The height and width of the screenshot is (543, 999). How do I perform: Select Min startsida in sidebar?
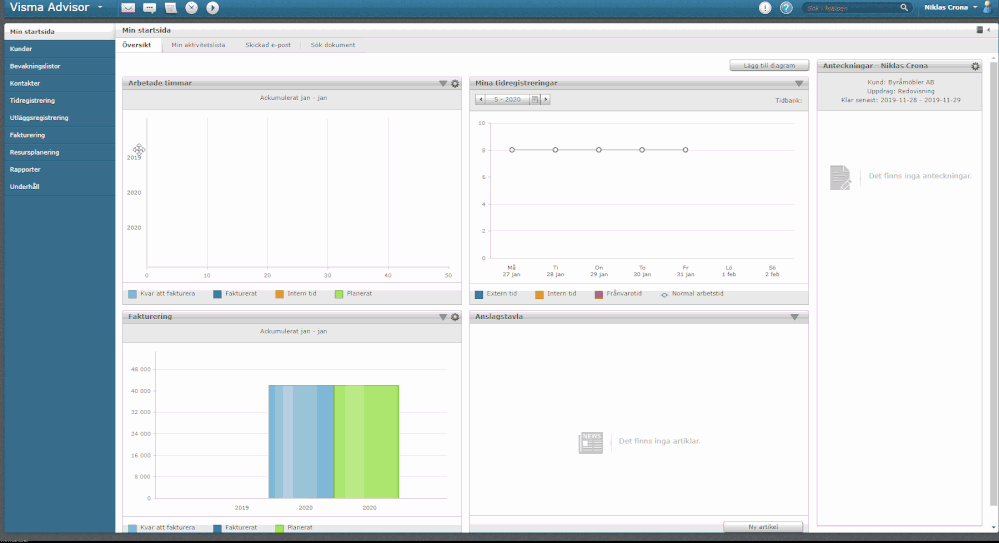pos(59,31)
